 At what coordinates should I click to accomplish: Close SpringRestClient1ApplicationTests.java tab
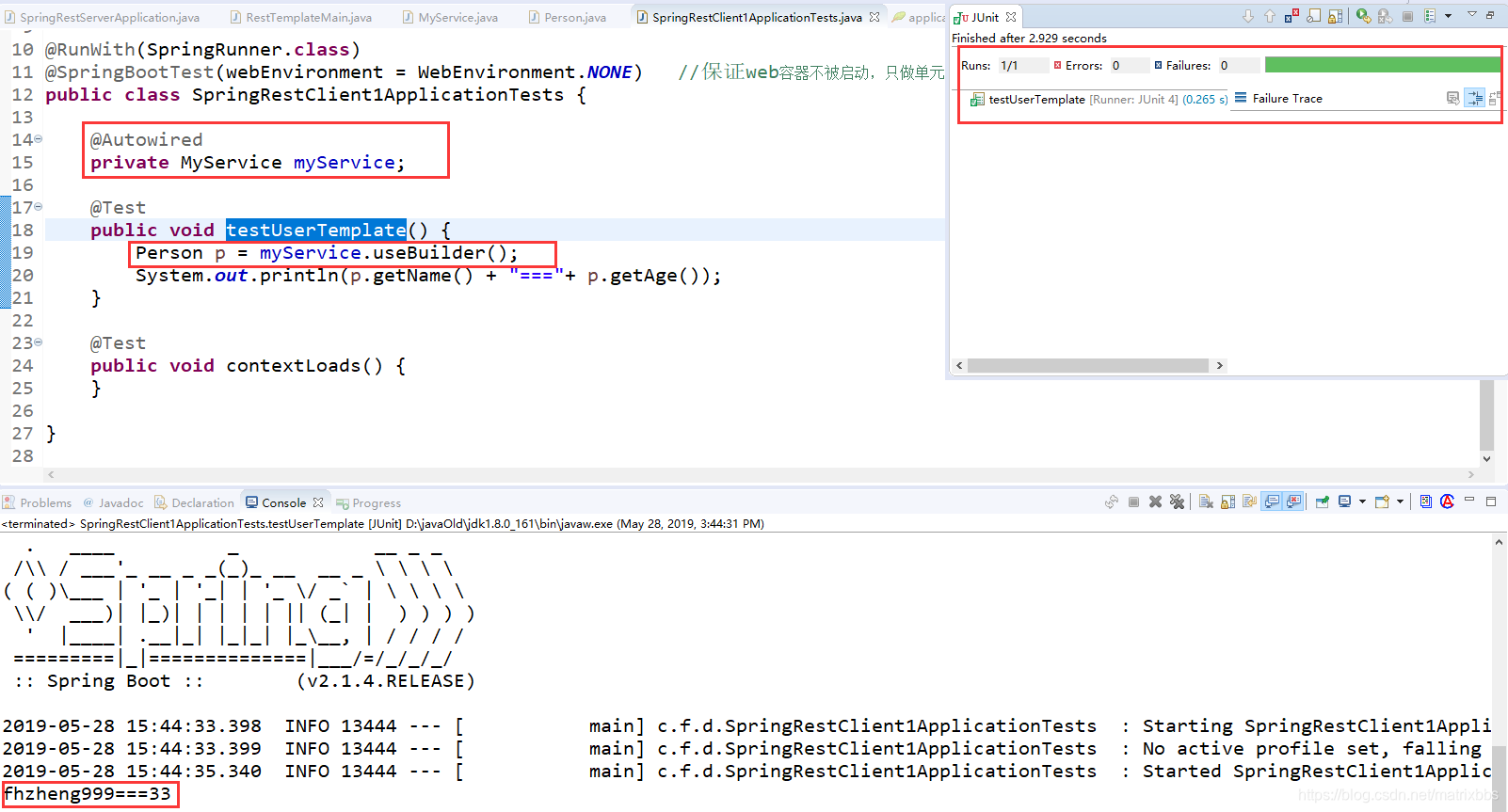coord(874,17)
